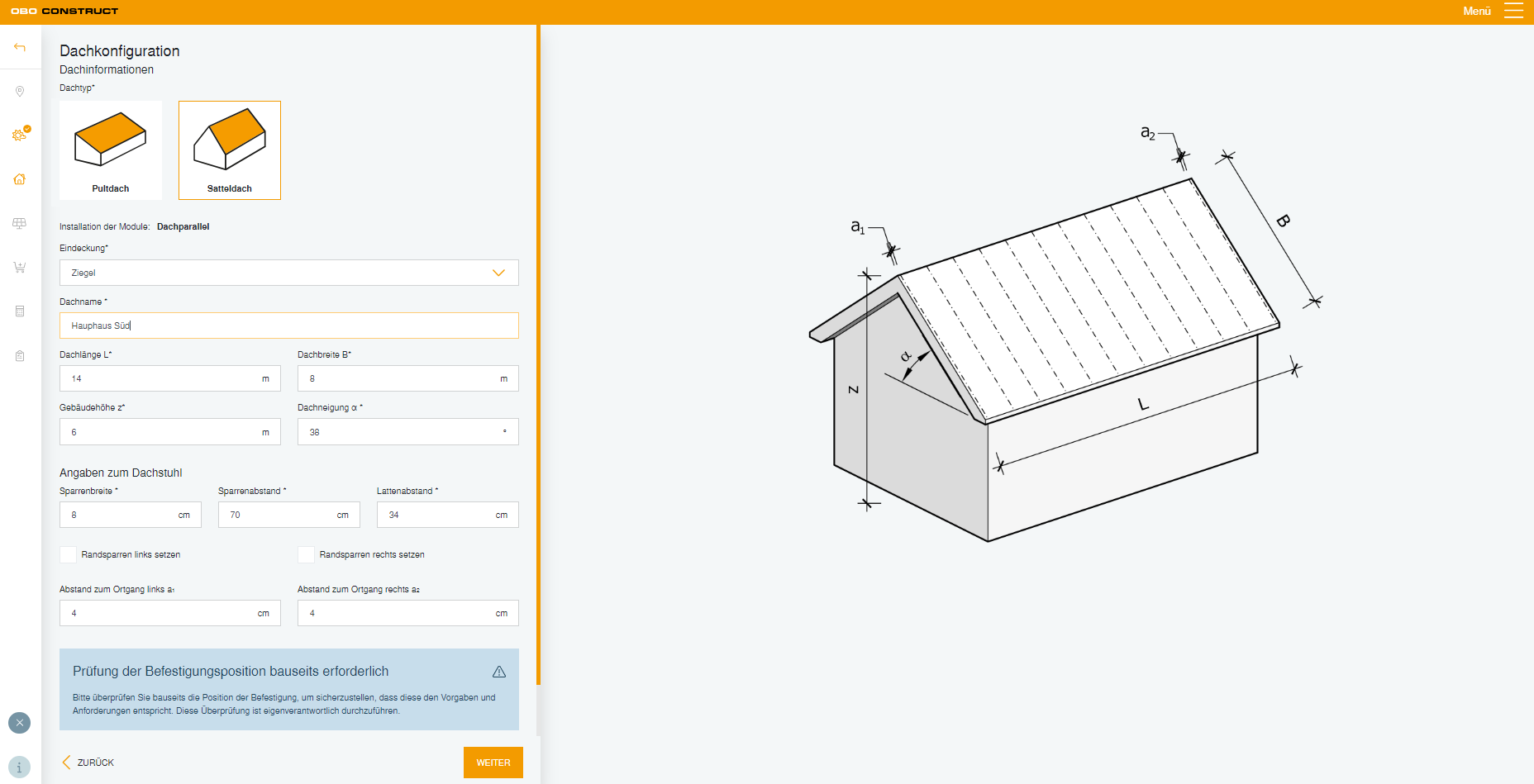
Task: Click the round info icon at bottom-left
Action: (20, 767)
